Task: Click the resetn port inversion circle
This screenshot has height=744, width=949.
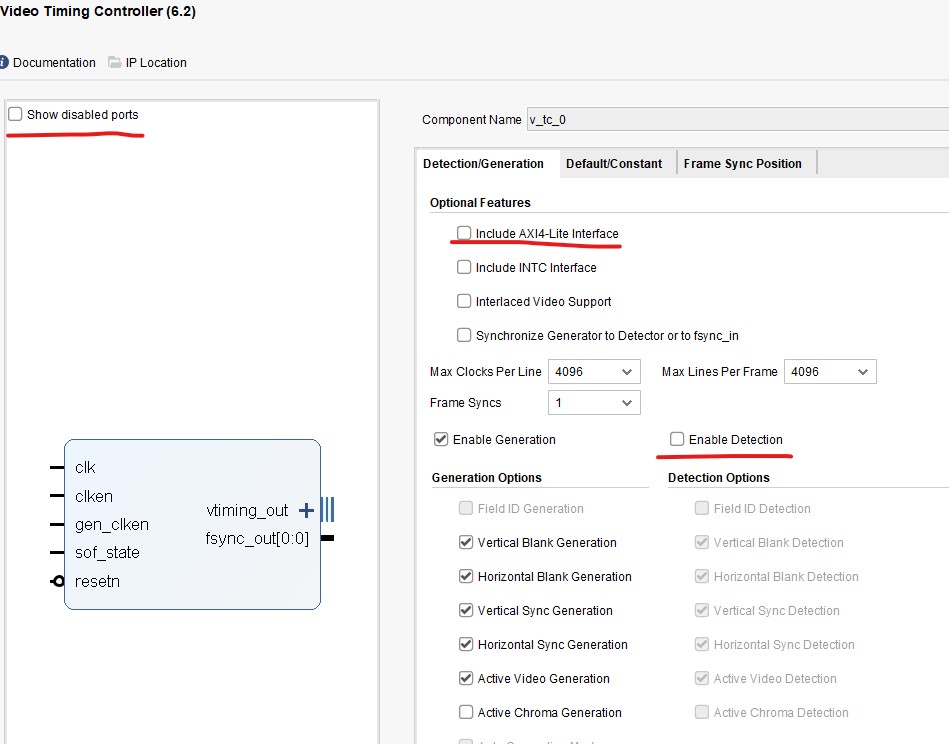Action: tap(58, 581)
